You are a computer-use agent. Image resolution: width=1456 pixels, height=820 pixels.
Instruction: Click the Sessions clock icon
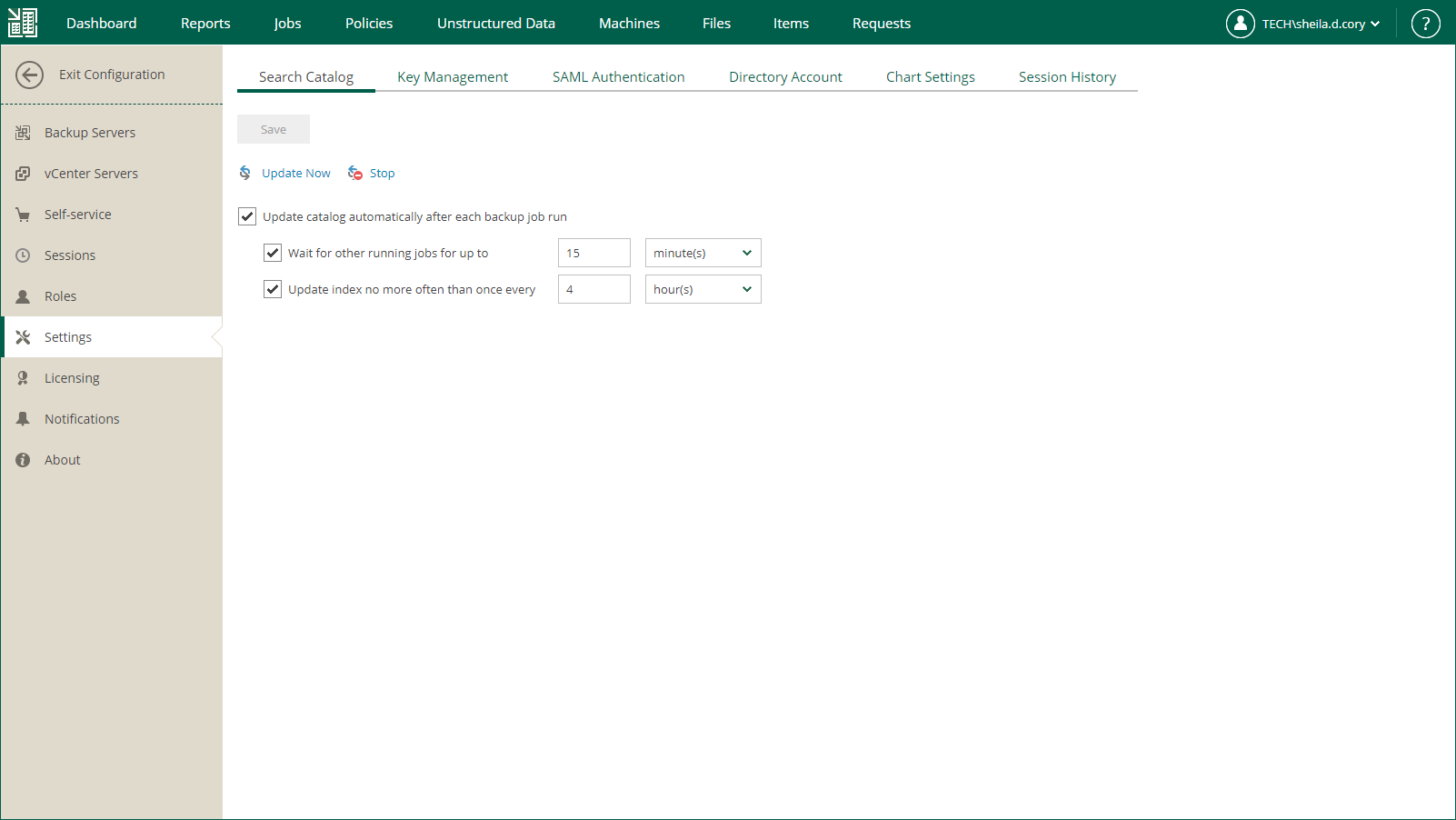pos(23,255)
